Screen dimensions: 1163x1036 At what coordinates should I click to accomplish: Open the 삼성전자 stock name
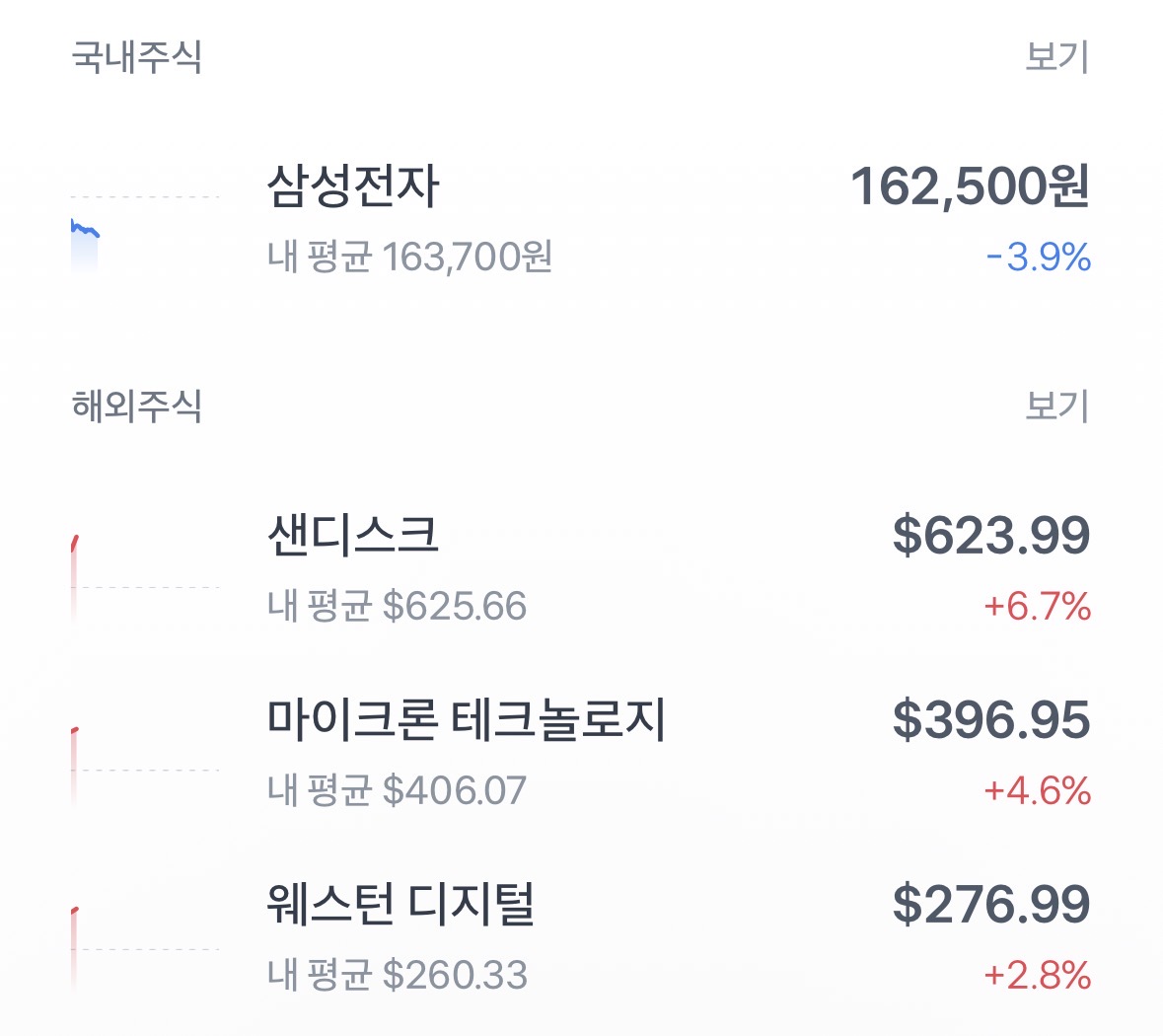tap(353, 186)
